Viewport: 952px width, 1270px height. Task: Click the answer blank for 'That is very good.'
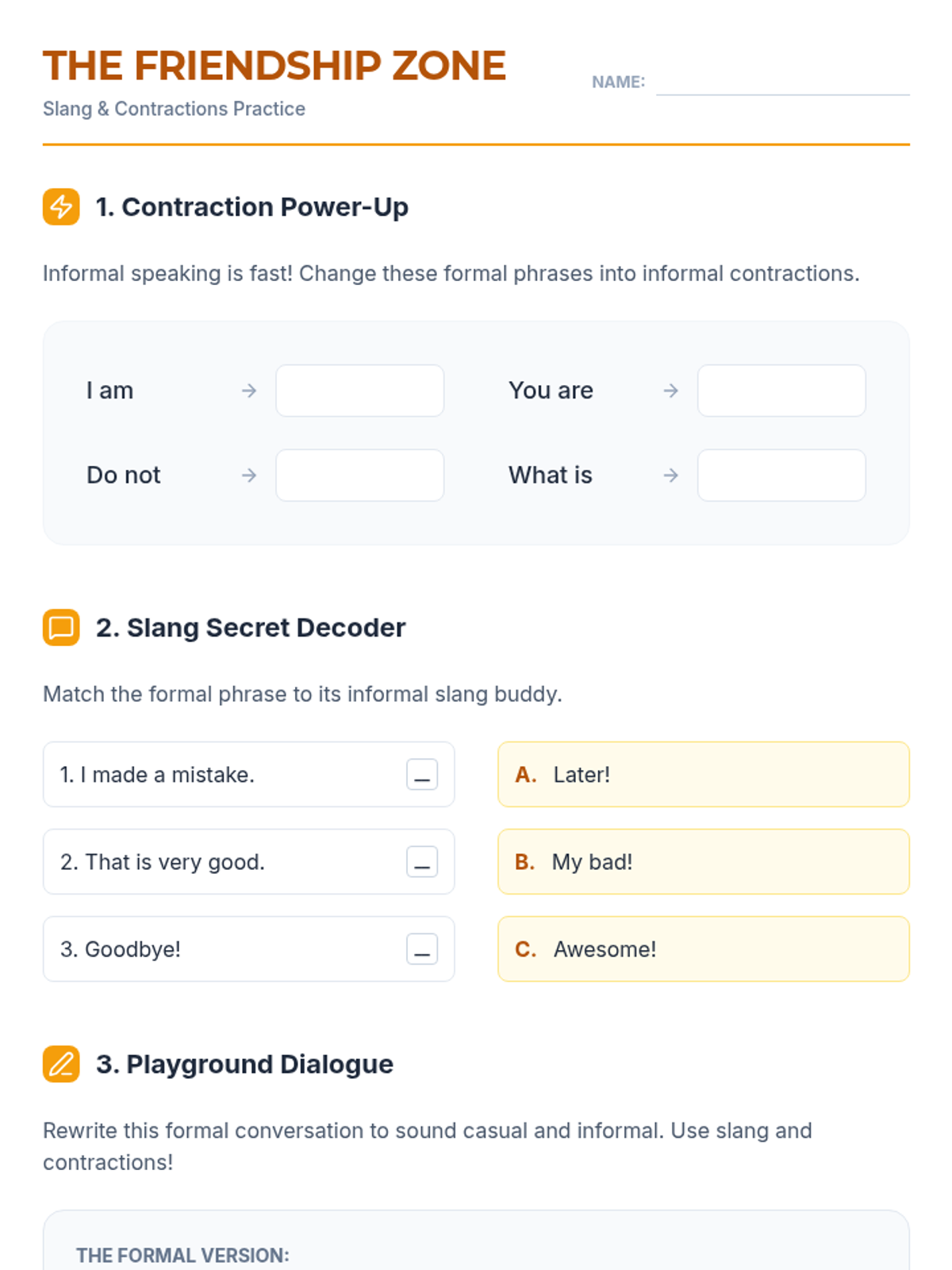[x=422, y=862]
